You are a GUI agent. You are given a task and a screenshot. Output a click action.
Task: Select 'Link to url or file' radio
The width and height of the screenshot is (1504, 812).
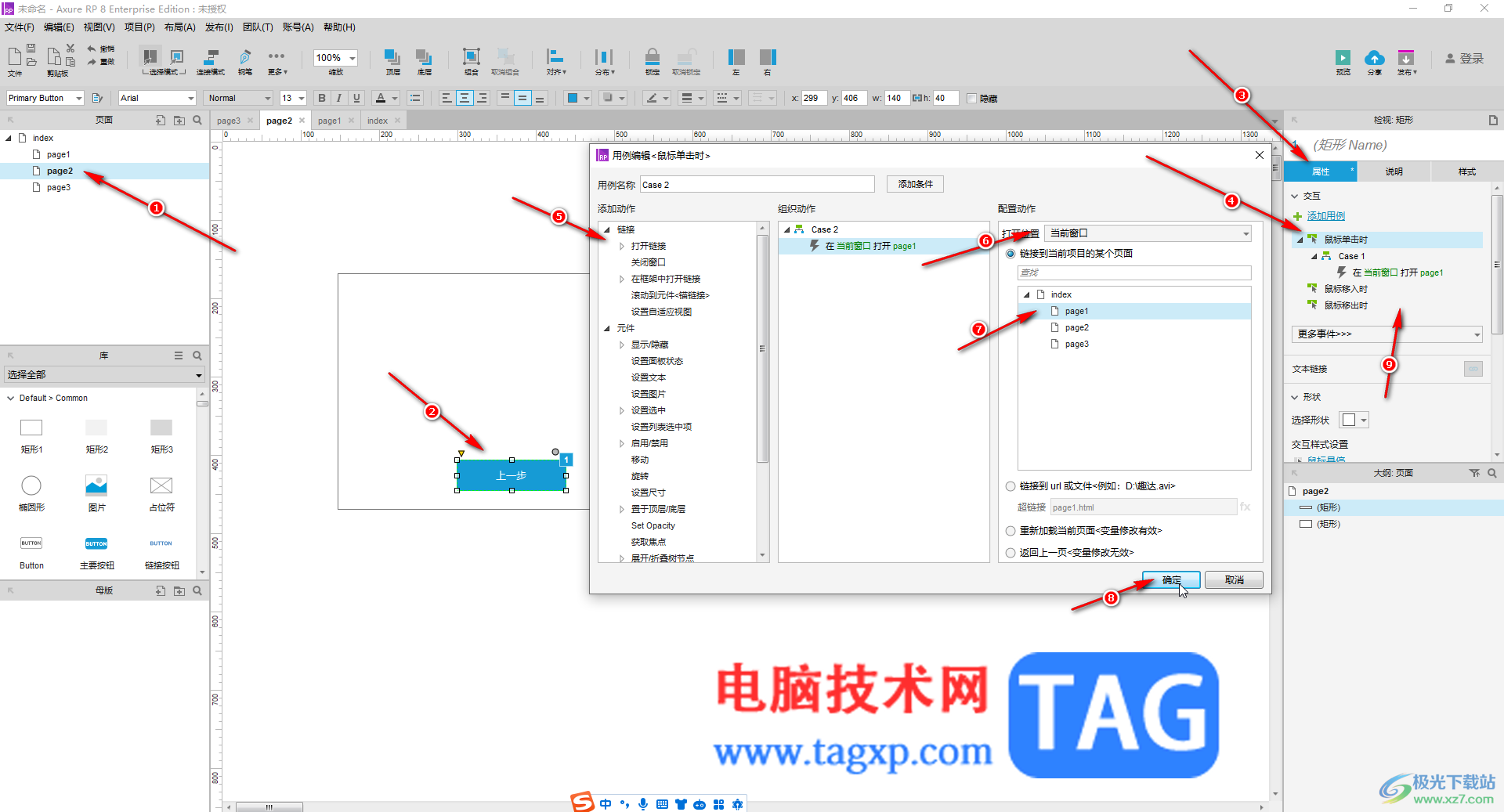tap(1010, 486)
